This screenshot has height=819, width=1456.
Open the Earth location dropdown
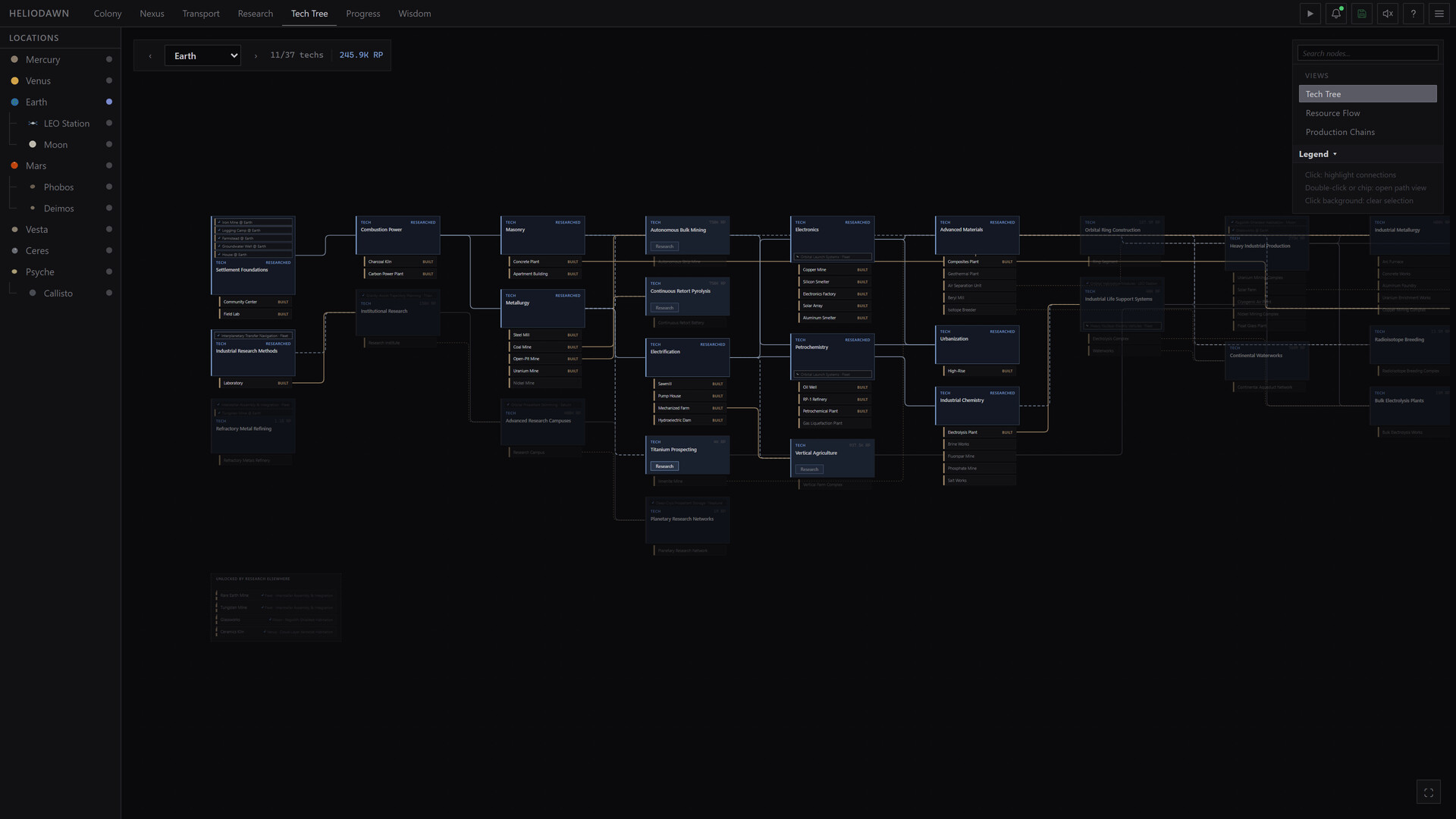tap(202, 55)
